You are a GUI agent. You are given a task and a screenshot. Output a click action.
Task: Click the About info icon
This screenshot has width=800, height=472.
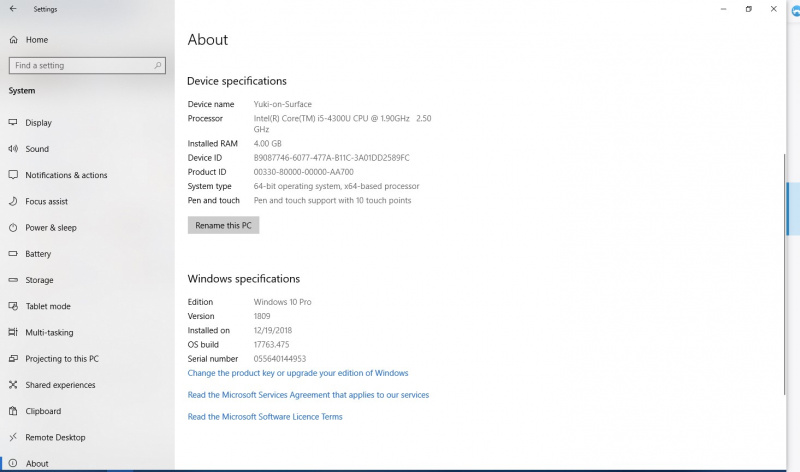click(x=13, y=463)
